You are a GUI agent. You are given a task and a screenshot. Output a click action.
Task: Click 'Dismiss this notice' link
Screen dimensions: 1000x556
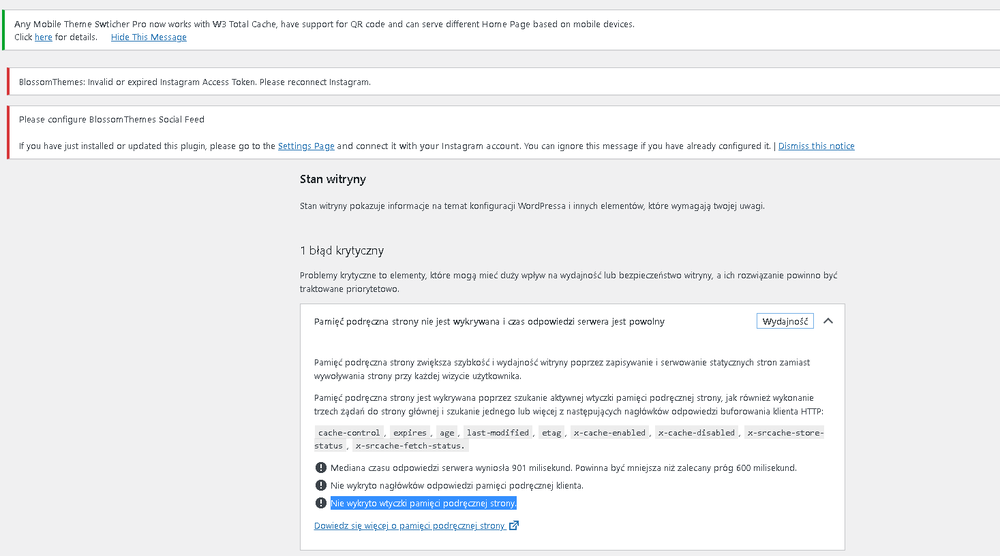tap(816, 146)
